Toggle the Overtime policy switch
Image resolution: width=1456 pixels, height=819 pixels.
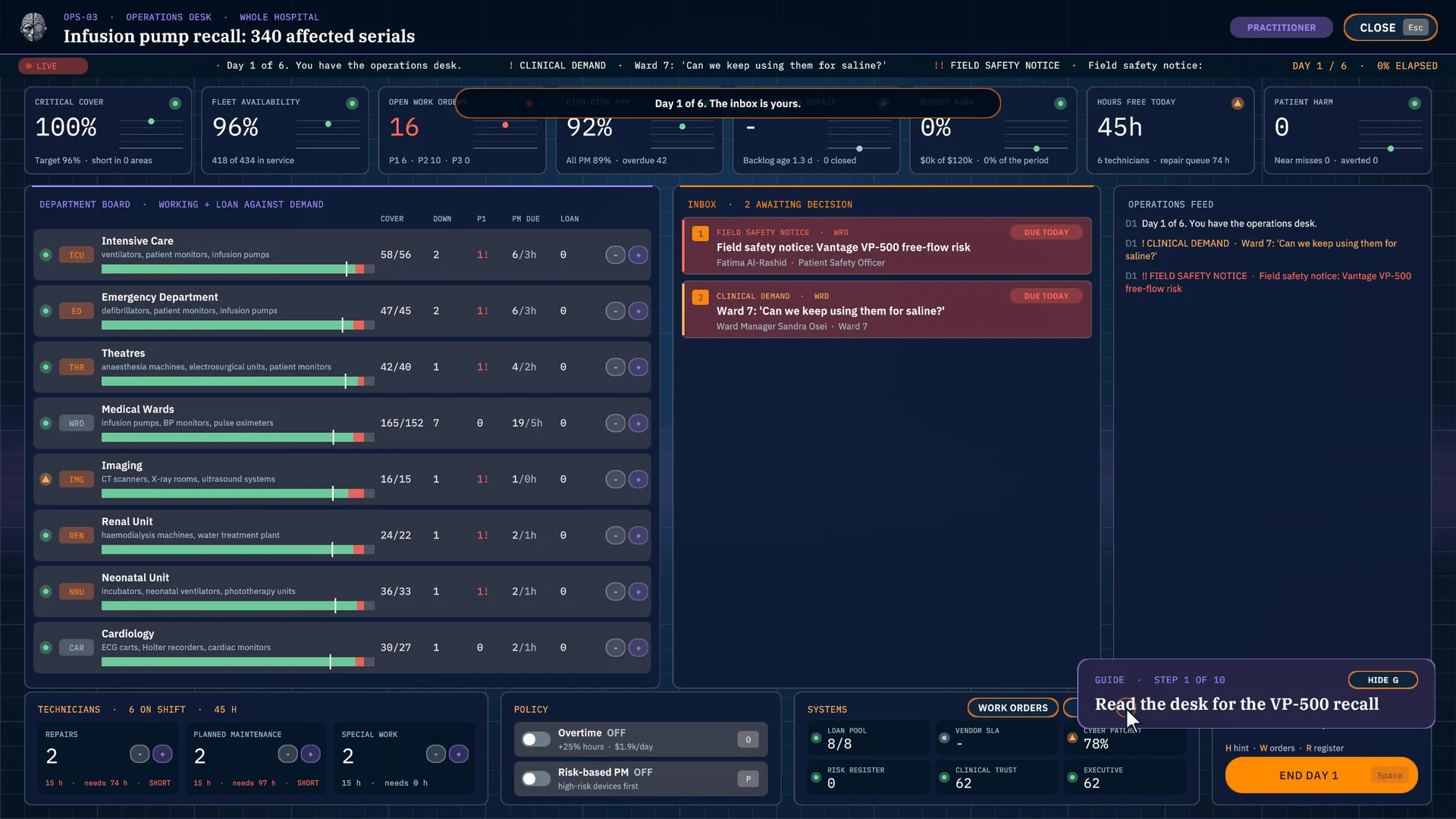coord(536,739)
